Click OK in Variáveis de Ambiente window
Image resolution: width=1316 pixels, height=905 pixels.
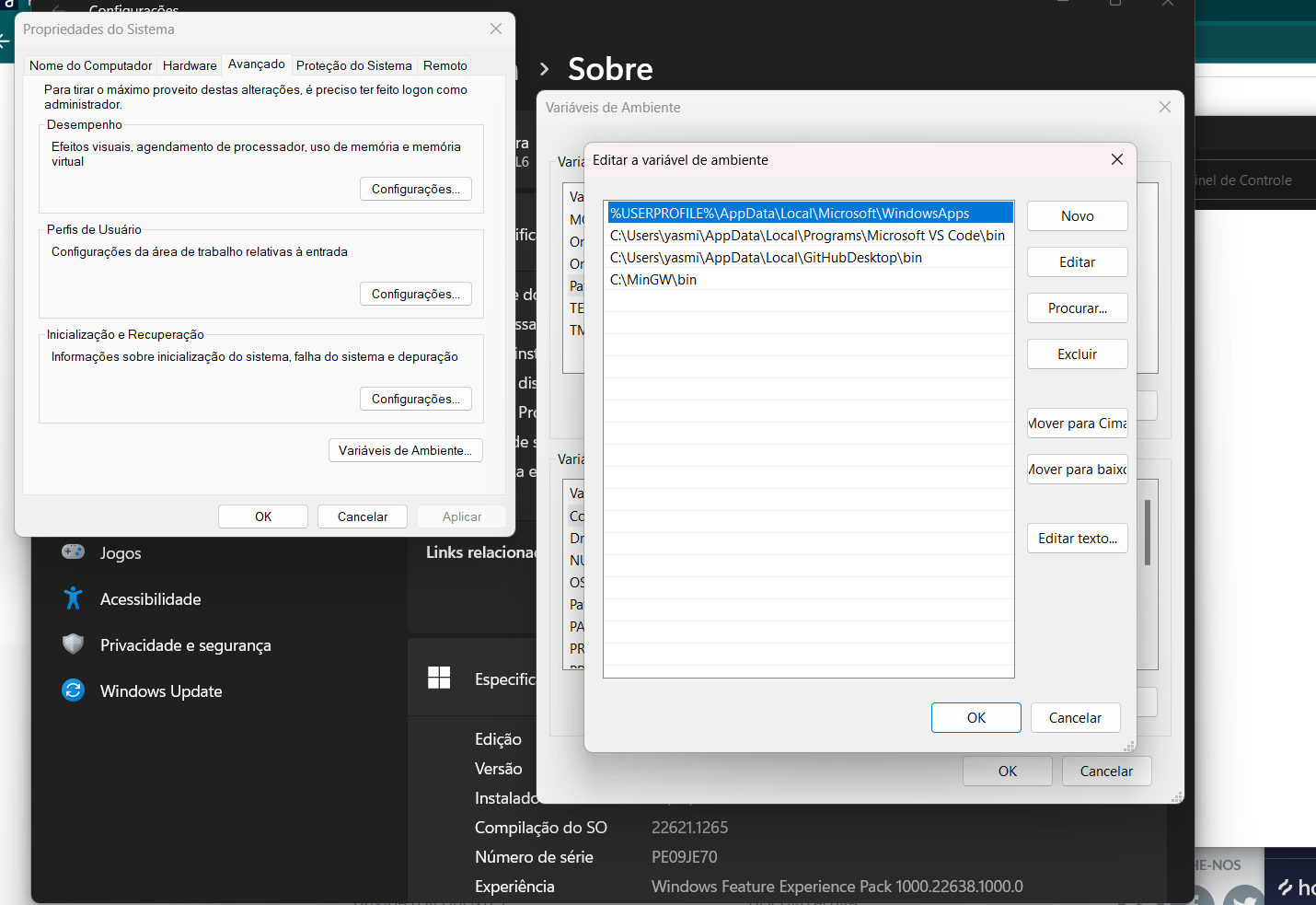(1008, 772)
